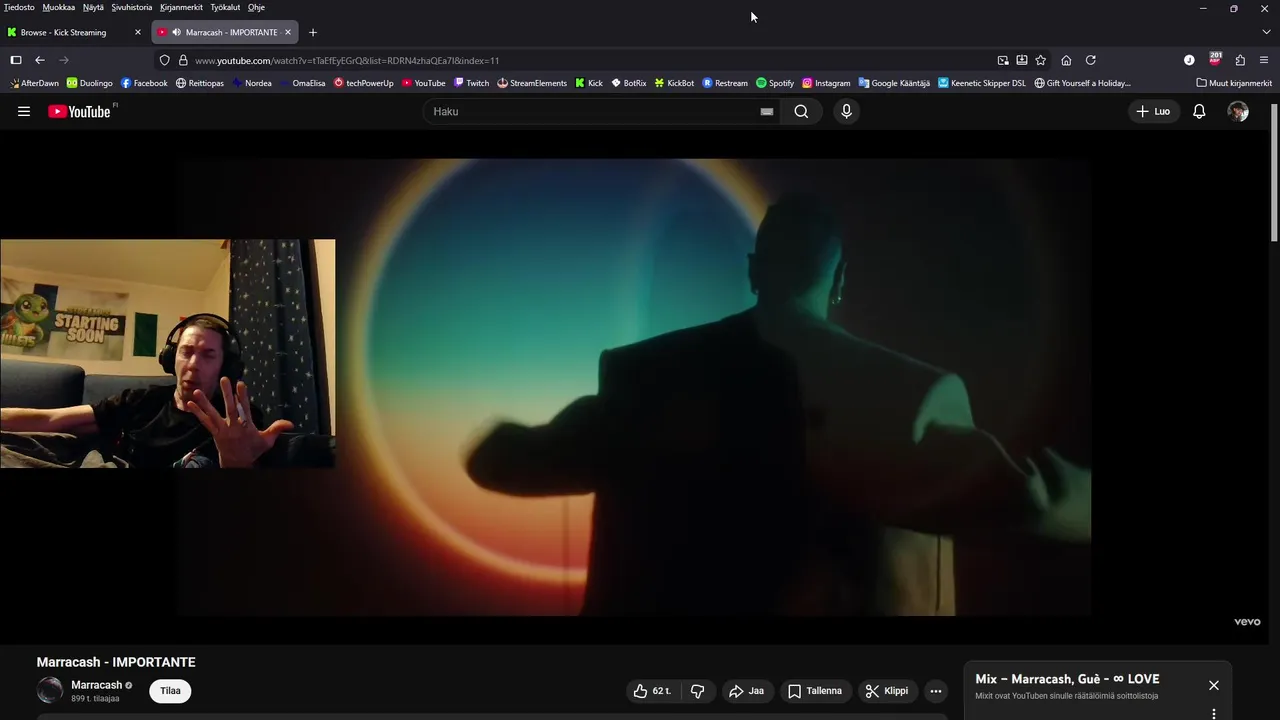The image size is (1280, 720).
Task: Click the URL address bar
Action: 590,60
